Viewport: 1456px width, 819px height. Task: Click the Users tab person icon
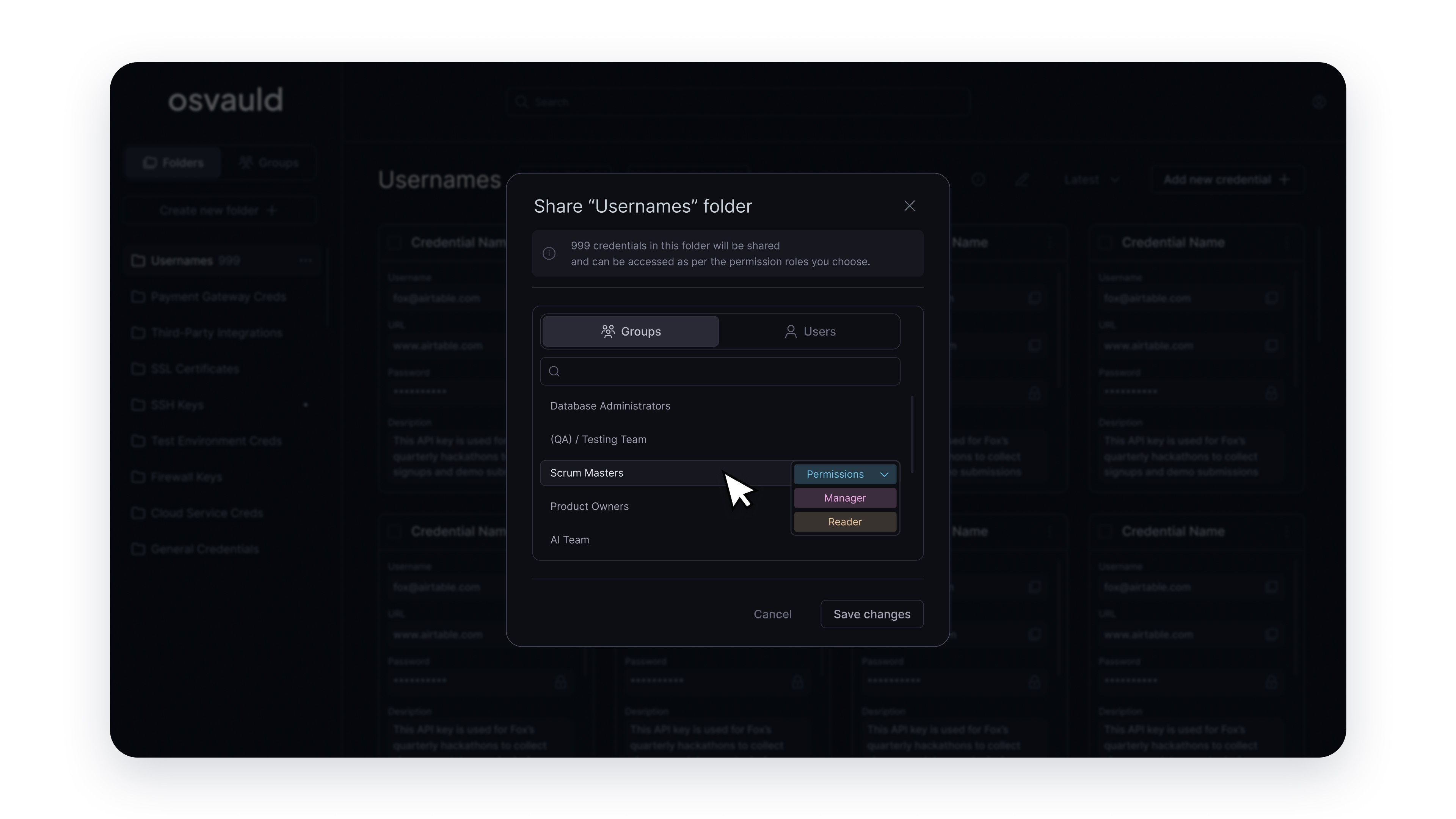pyautogui.click(x=790, y=332)
